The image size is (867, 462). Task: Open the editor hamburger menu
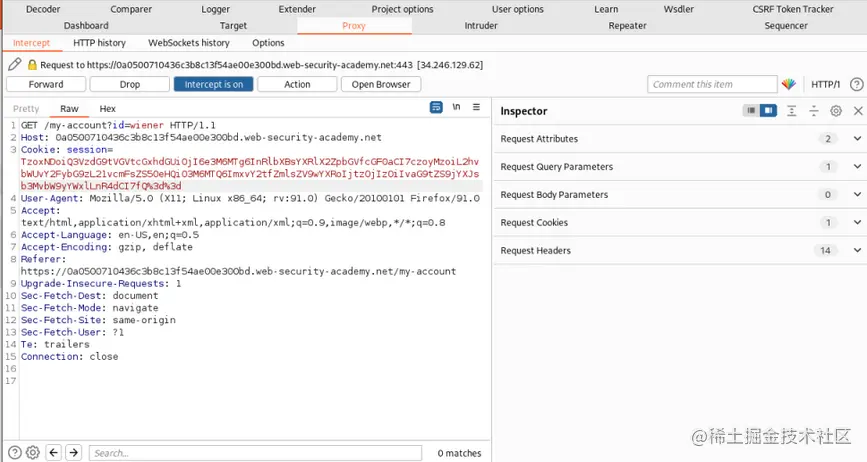point(476,107)
